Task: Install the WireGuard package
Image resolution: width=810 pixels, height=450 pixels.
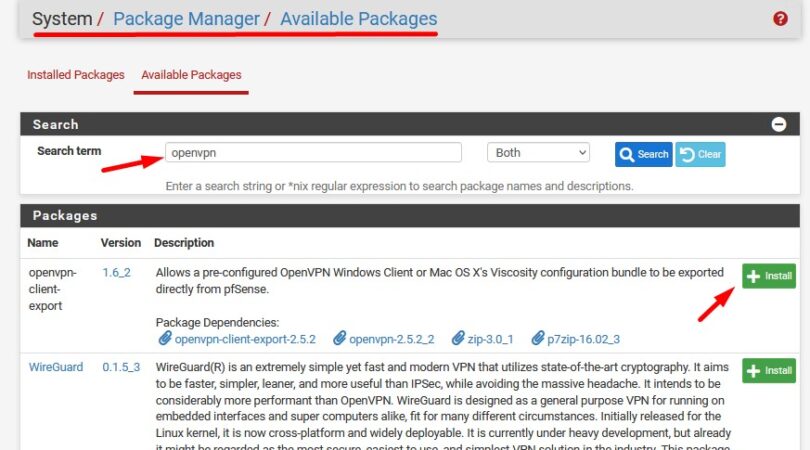Action: point(768,370)
